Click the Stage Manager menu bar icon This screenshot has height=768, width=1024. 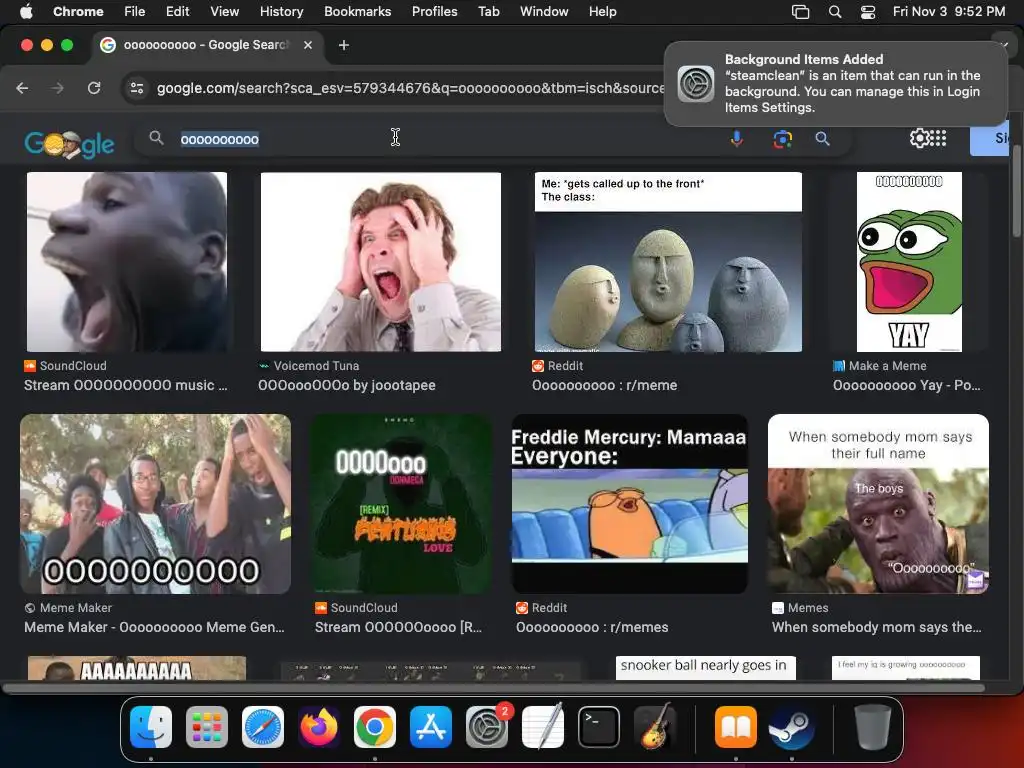tap(800, 11)
